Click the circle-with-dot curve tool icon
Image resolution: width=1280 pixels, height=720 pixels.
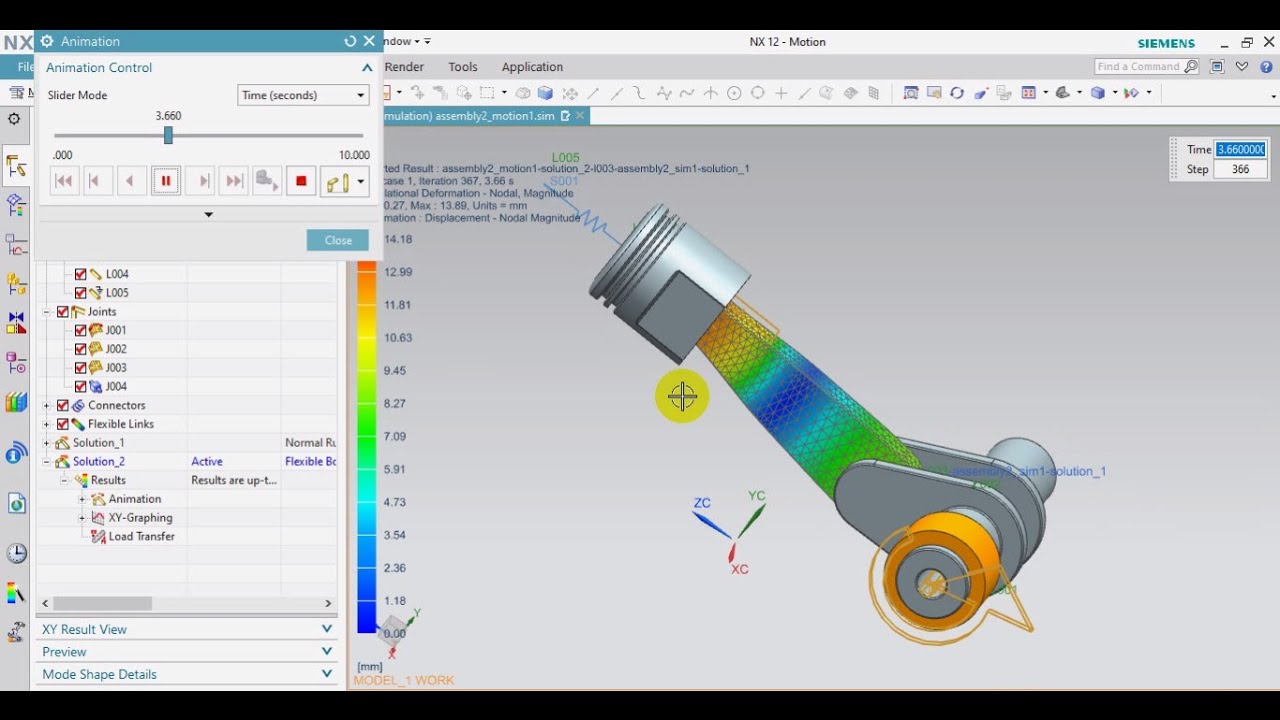(734, 93)
